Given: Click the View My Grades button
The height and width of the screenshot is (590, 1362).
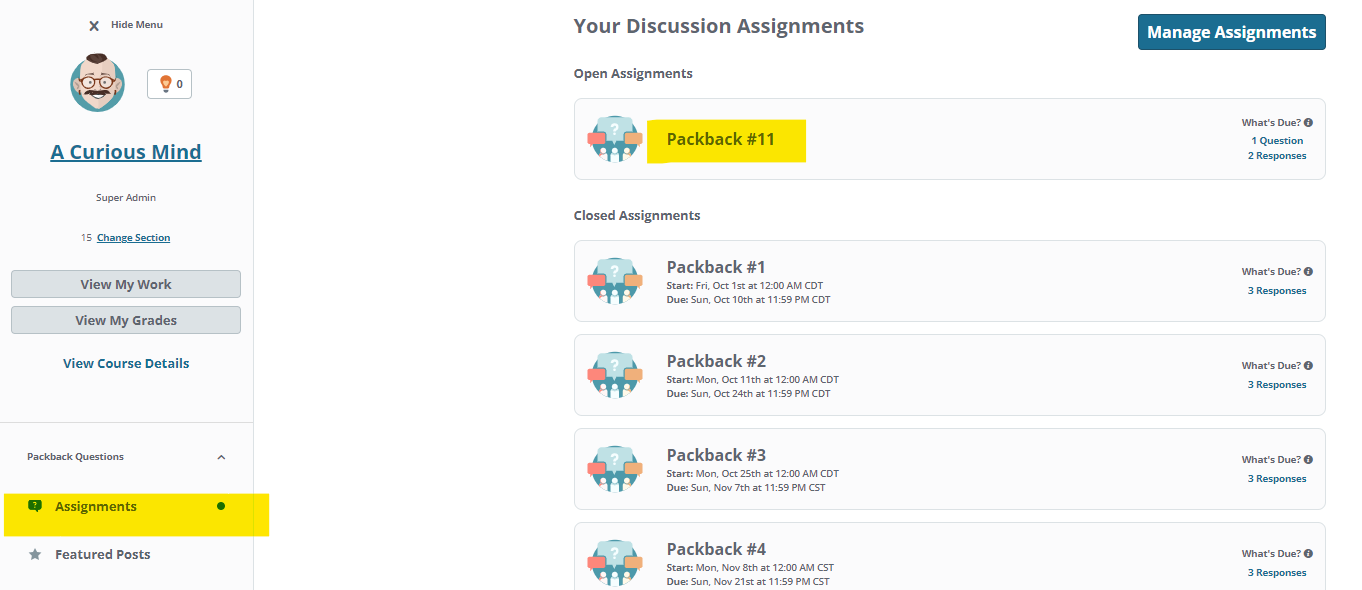Looking at the screenshot, I should pyautogui.click(x=125, y=319).
